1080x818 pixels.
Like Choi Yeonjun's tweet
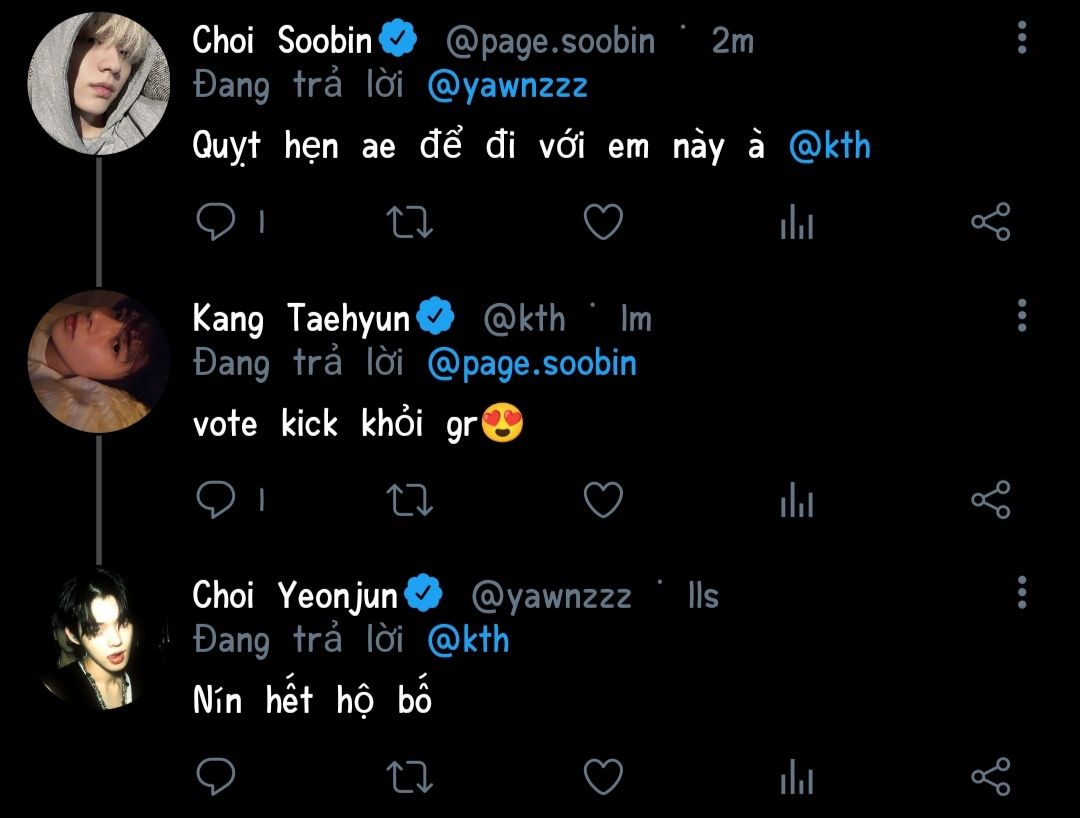tap(603, 777)
